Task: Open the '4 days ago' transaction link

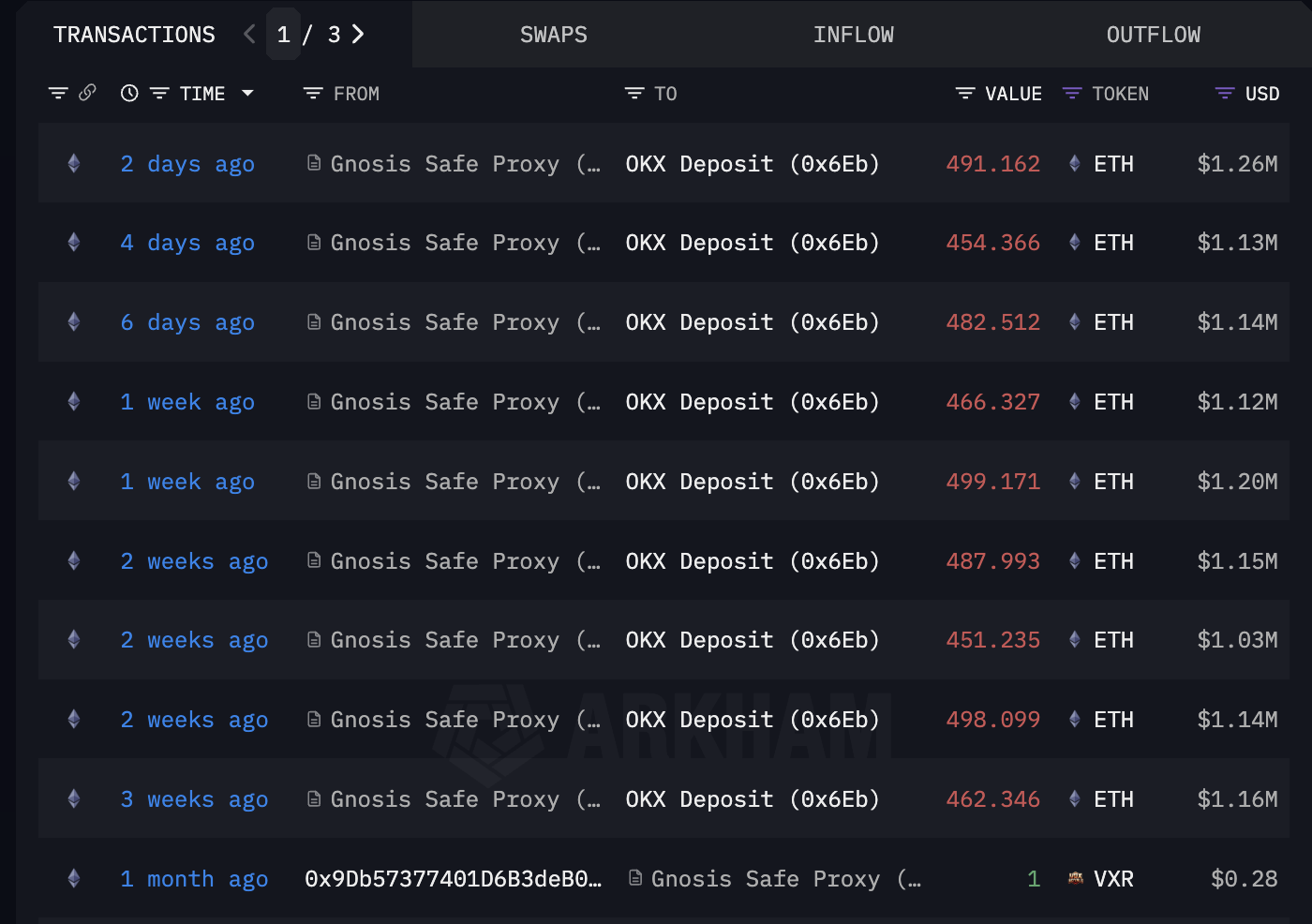Action: [x=187, y=243]
